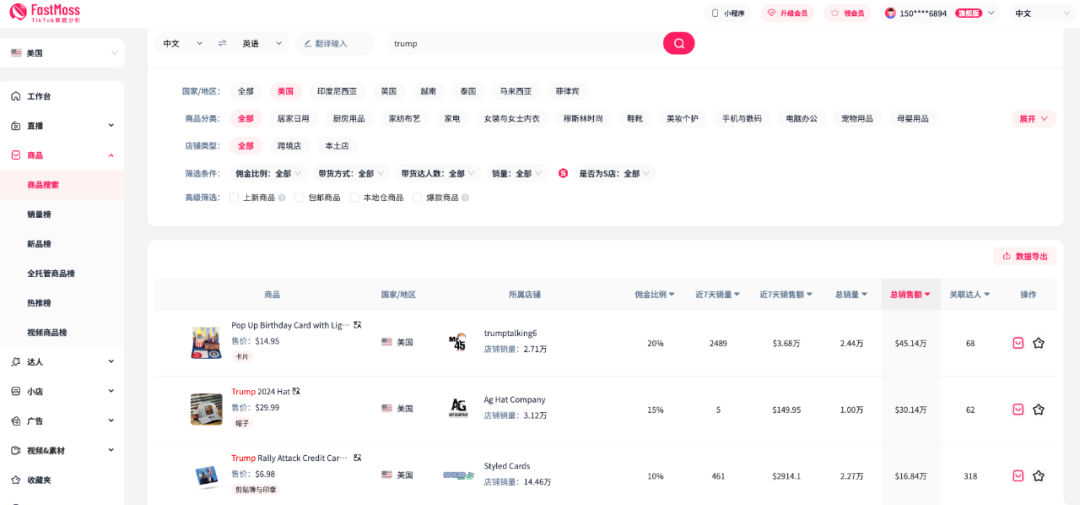Open the 中文 site language dropdown
The image size is (1080, 505).
pyautogui.click(x=1043, y=13)
